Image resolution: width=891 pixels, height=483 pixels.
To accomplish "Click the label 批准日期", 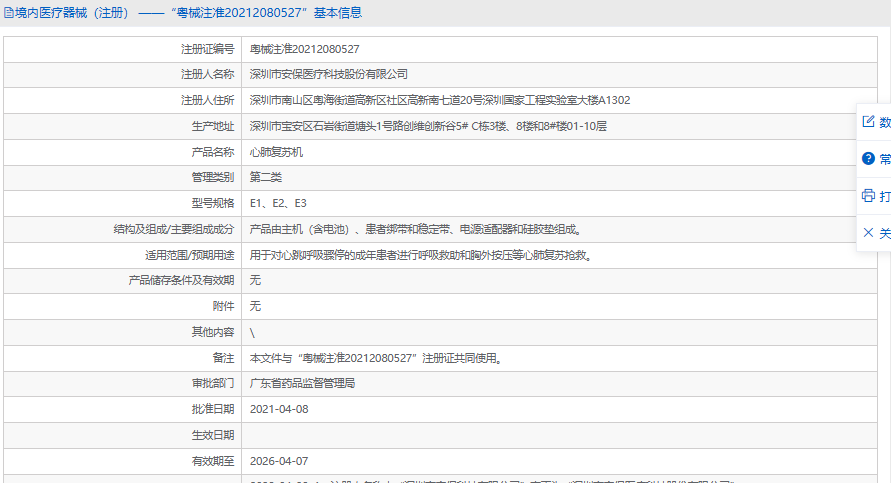I will point(213,410).
